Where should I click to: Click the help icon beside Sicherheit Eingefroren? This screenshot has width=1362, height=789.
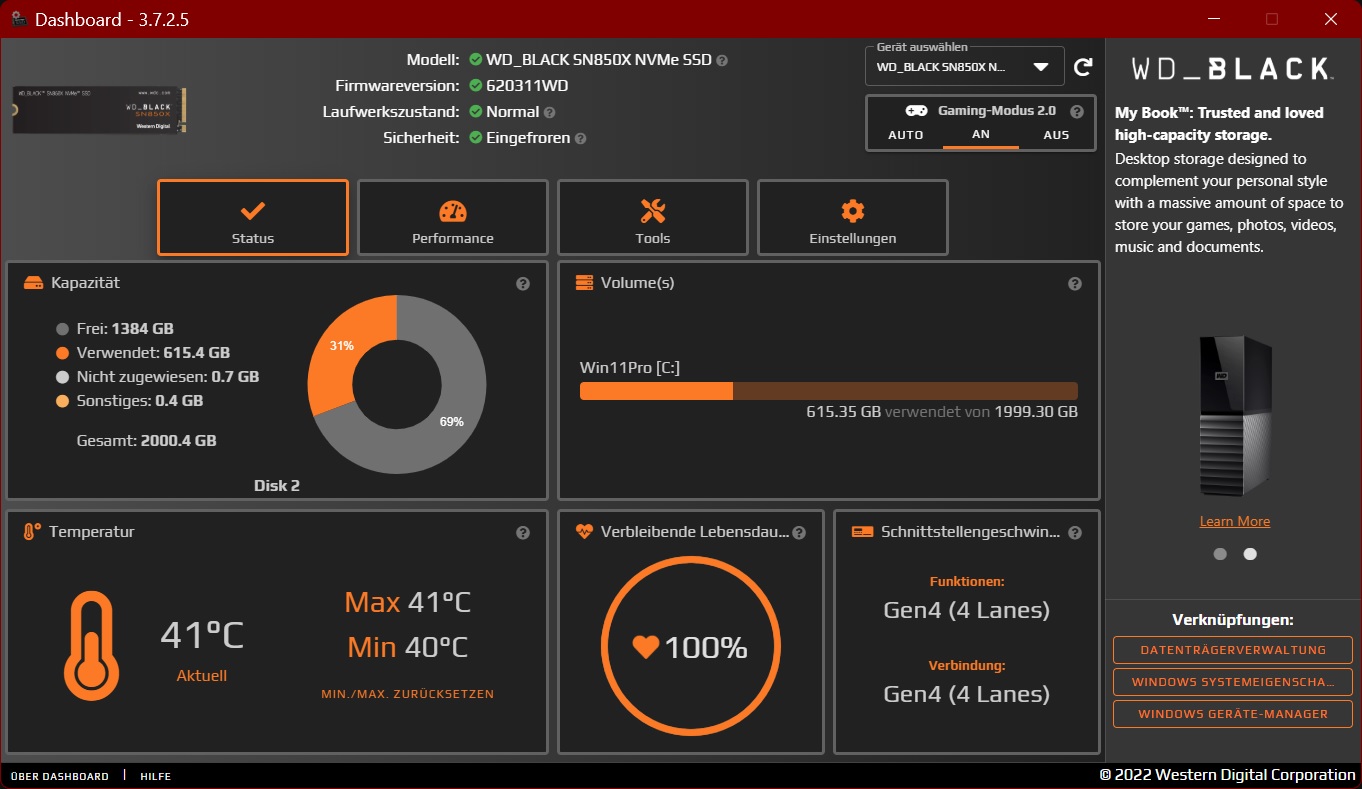pyautogui.click(x=581, y=139)
